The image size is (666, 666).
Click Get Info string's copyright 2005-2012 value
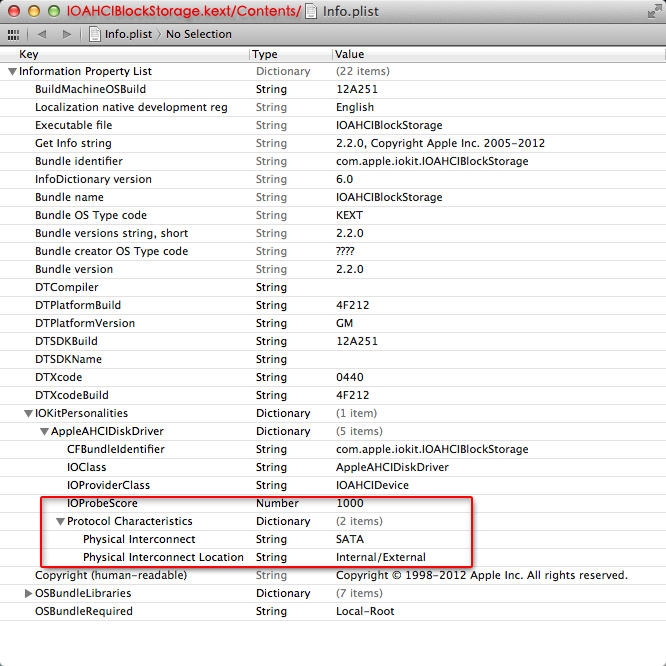(x=440, y=143)
